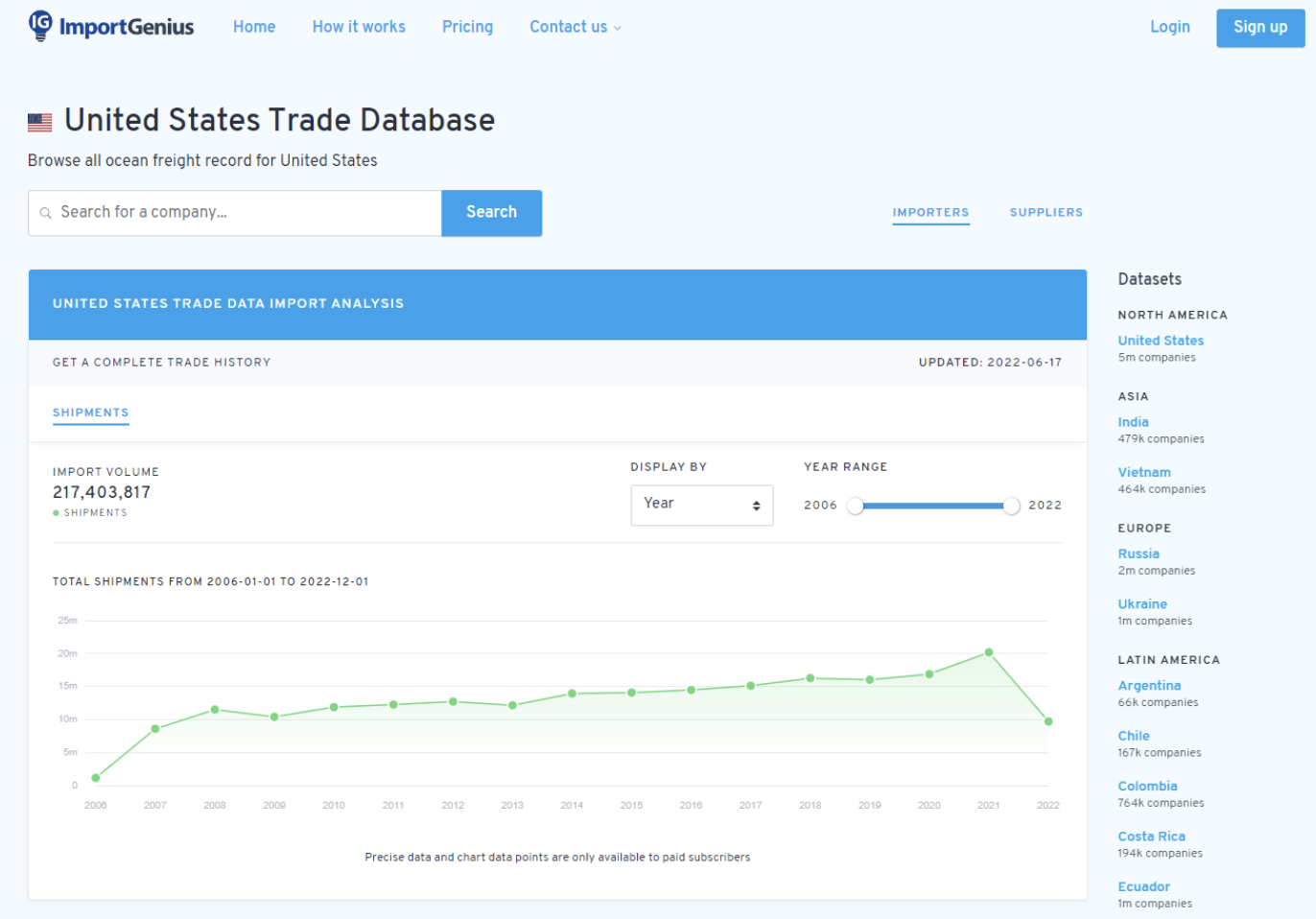
Task: Click the Sign up button
Action: point(1260,28)
